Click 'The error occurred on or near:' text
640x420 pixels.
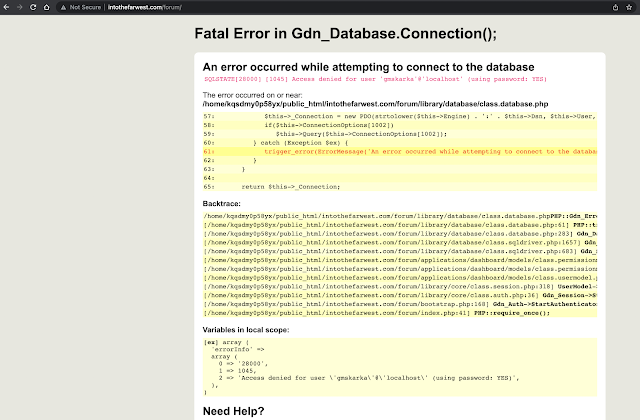click(x=252, y=95)
